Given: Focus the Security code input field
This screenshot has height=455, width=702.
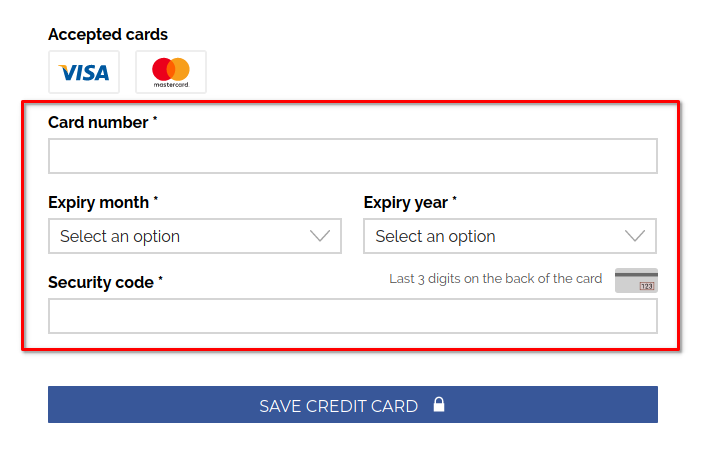Looking at the screenshot, I should point(352,316).
